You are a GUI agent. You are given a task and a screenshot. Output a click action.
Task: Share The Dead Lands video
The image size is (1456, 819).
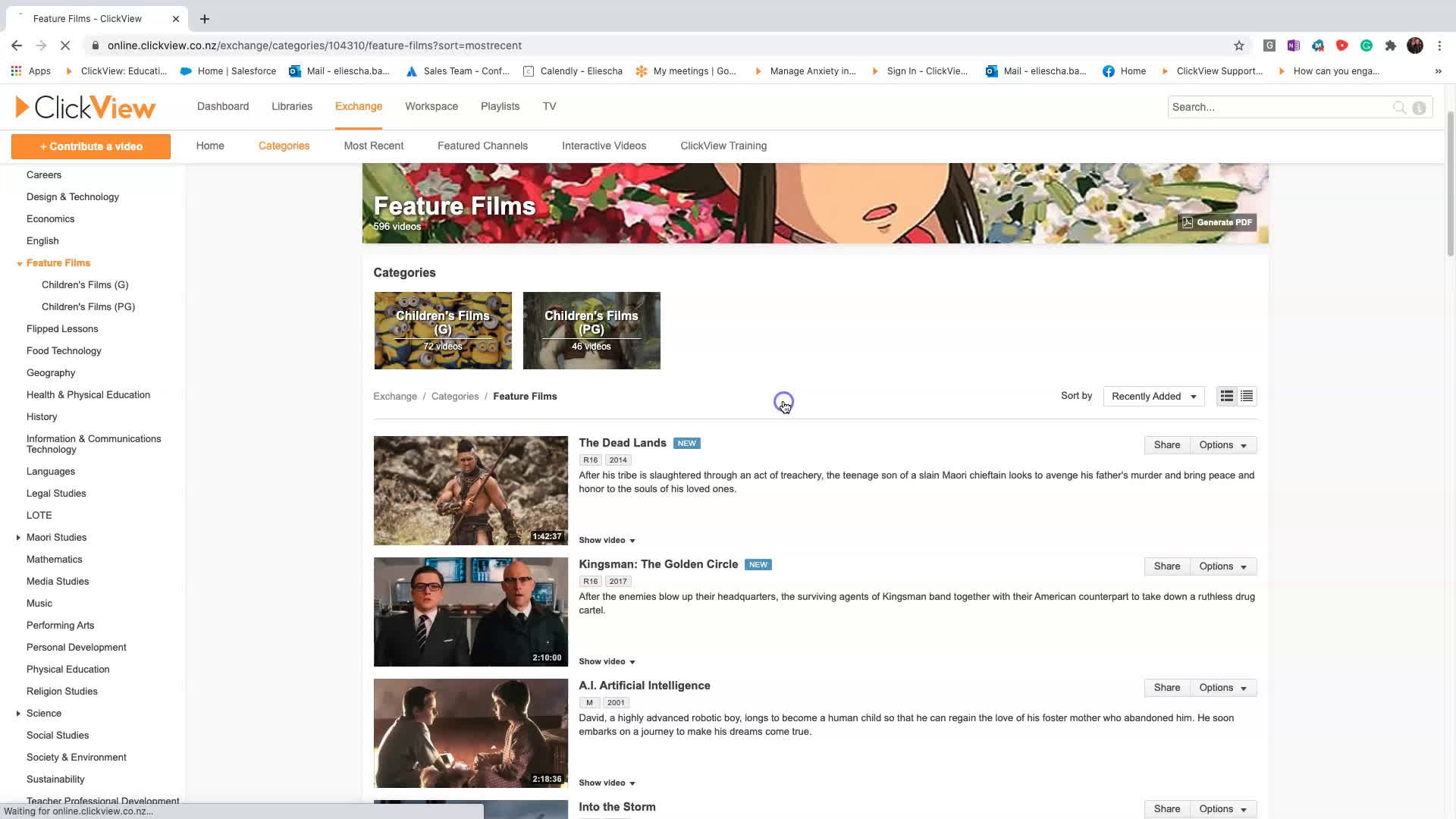click(1167, 445)
